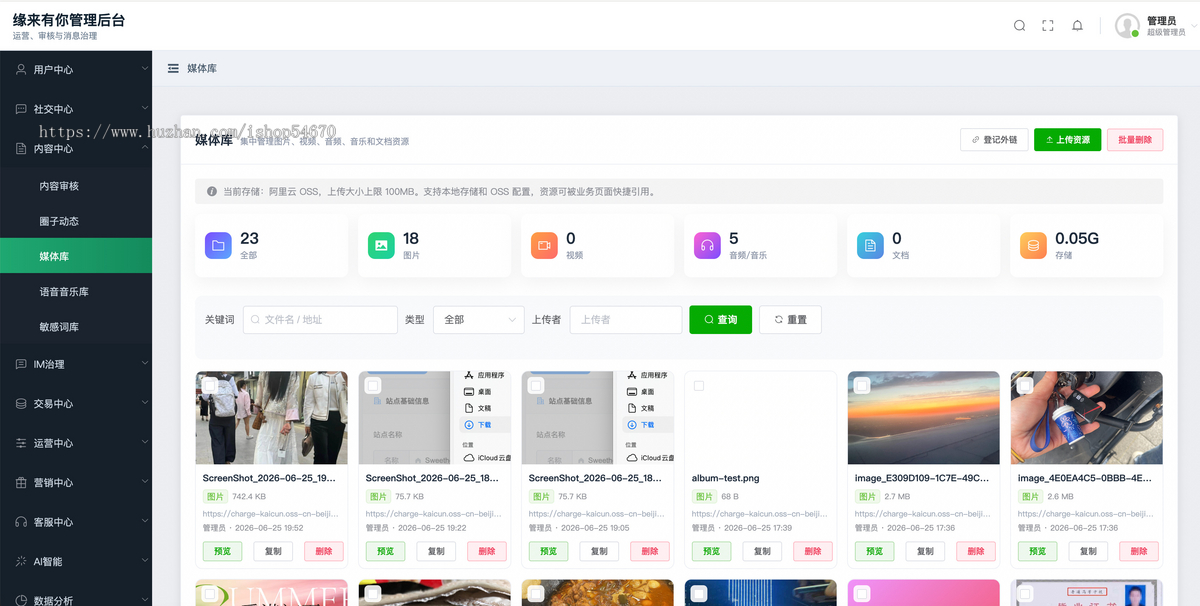Open 敏感词库 menu item
Image resolution: width=1200 pixels, height=606 pixels.
pos(76,327)
